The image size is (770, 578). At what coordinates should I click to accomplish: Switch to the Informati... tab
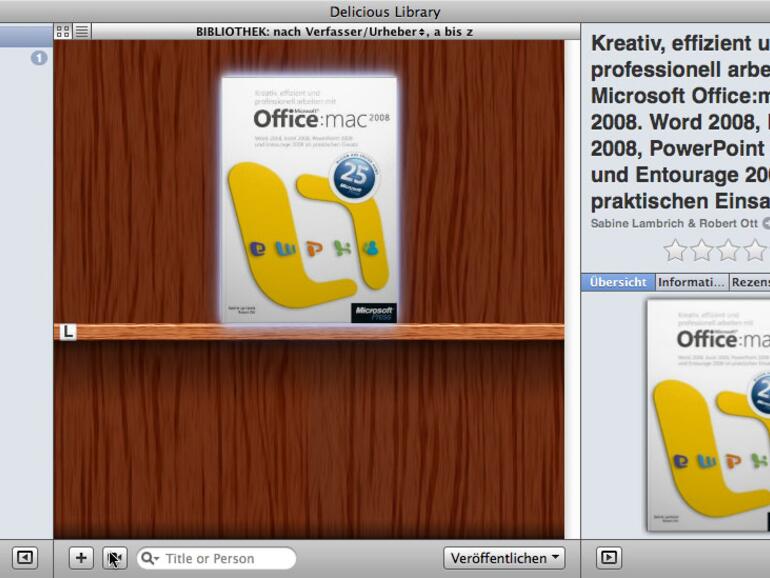pyautogui.click(x=691, y=282)
